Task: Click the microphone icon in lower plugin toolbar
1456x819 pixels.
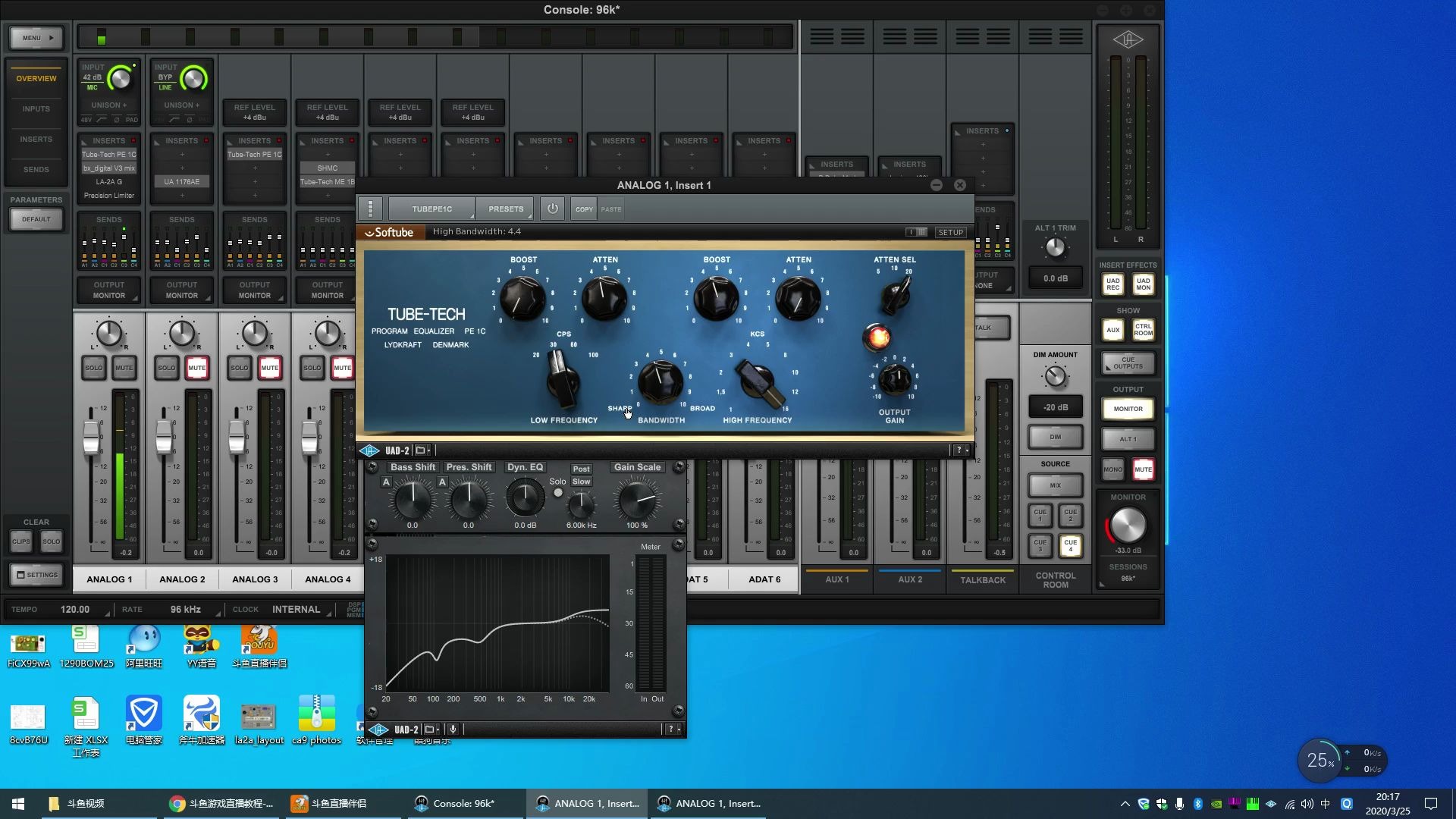Action: tap(453, 730)
